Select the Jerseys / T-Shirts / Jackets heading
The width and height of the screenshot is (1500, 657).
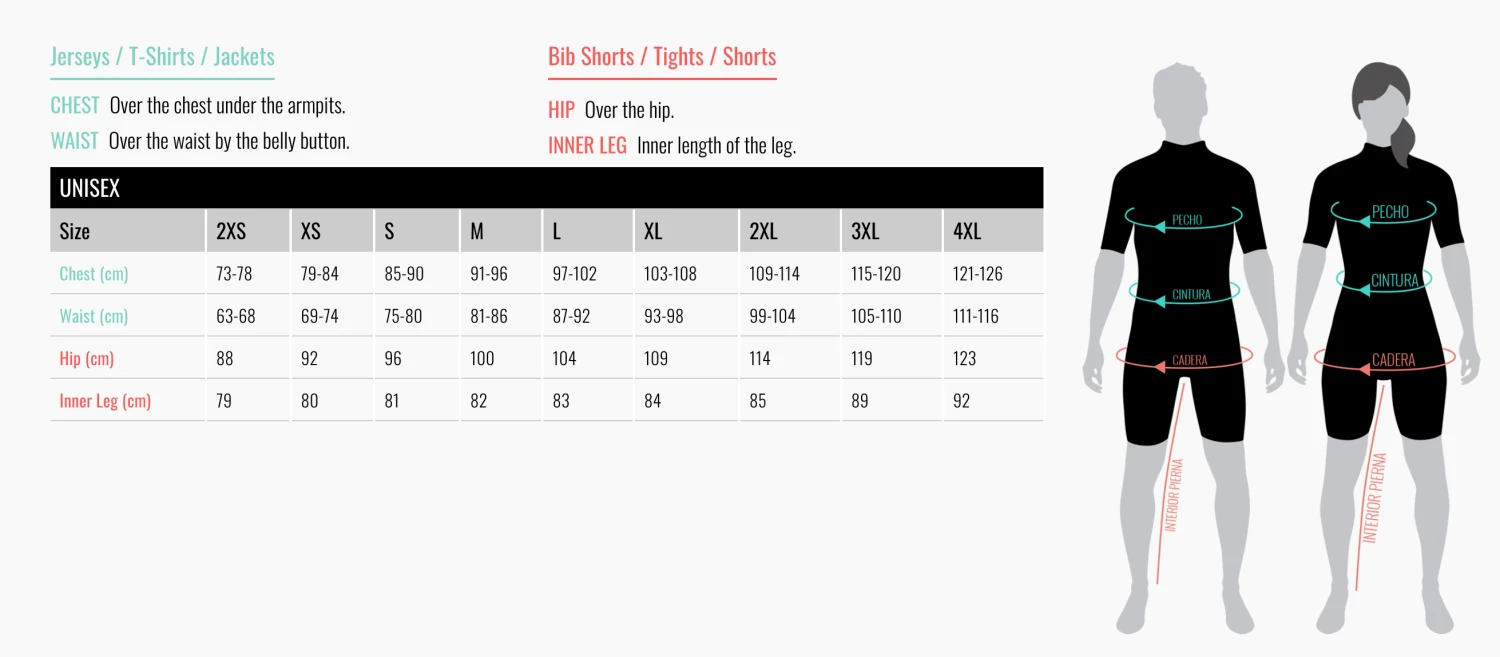click(162, 57)
